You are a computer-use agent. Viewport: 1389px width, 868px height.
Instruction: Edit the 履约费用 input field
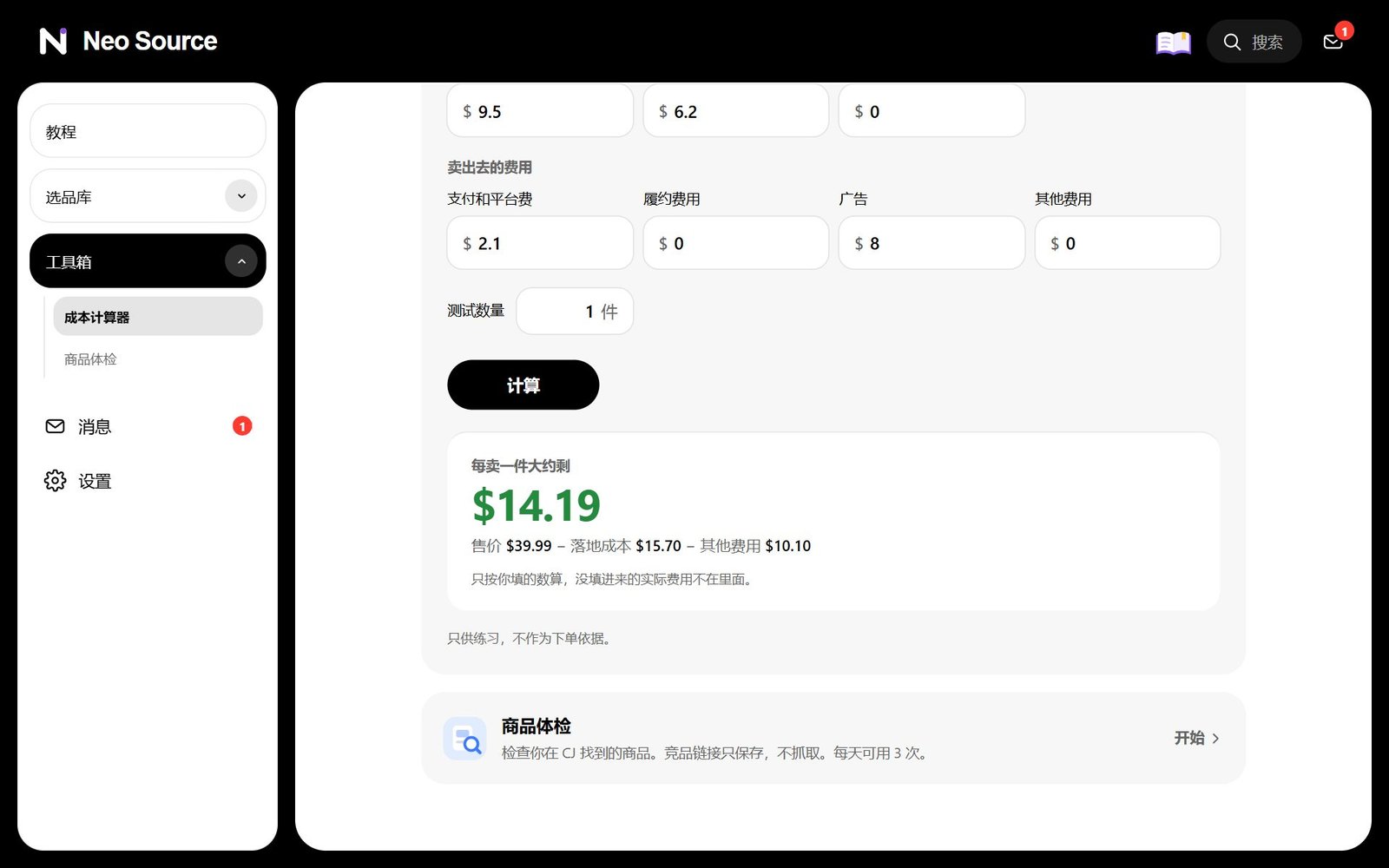point(735,243)
